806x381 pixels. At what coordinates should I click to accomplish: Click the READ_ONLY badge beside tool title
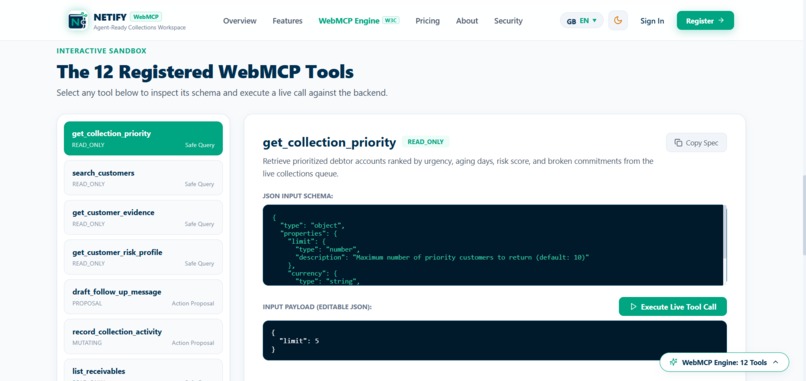pyautogui.click(x=426, y=142)
